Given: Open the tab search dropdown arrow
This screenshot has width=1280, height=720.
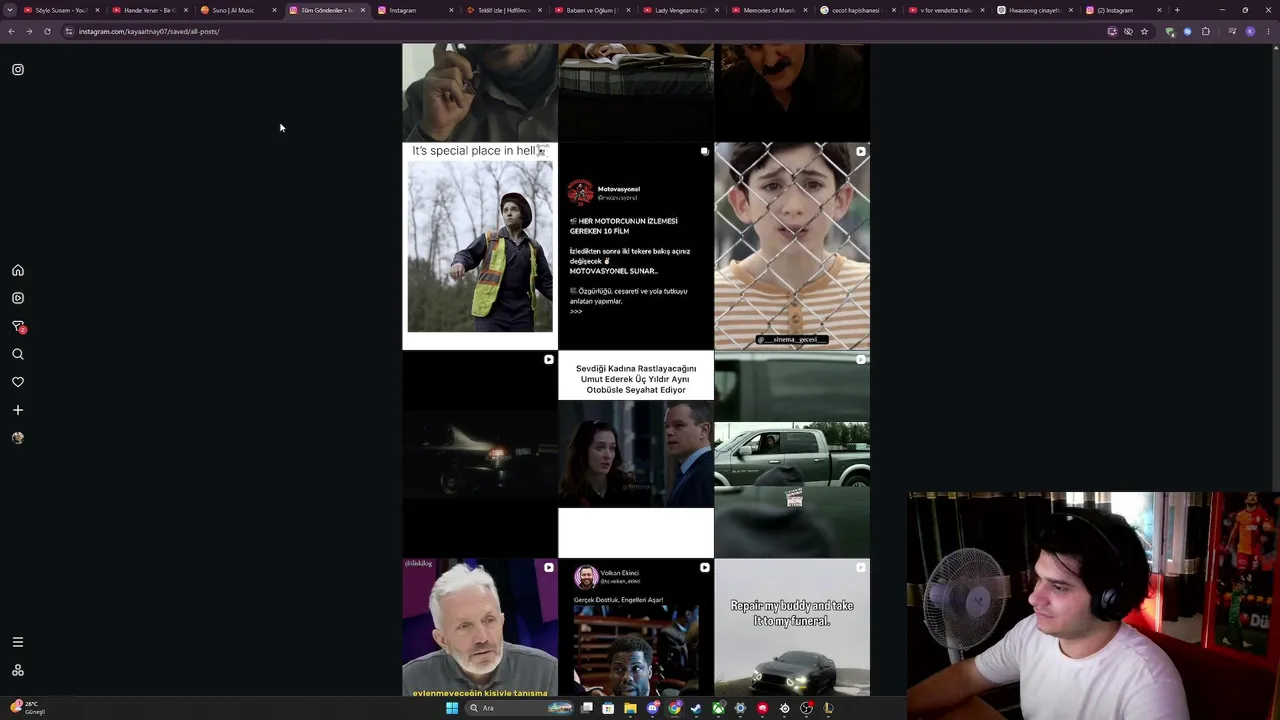Looking at the screenshot, I should tap(10, 10).
